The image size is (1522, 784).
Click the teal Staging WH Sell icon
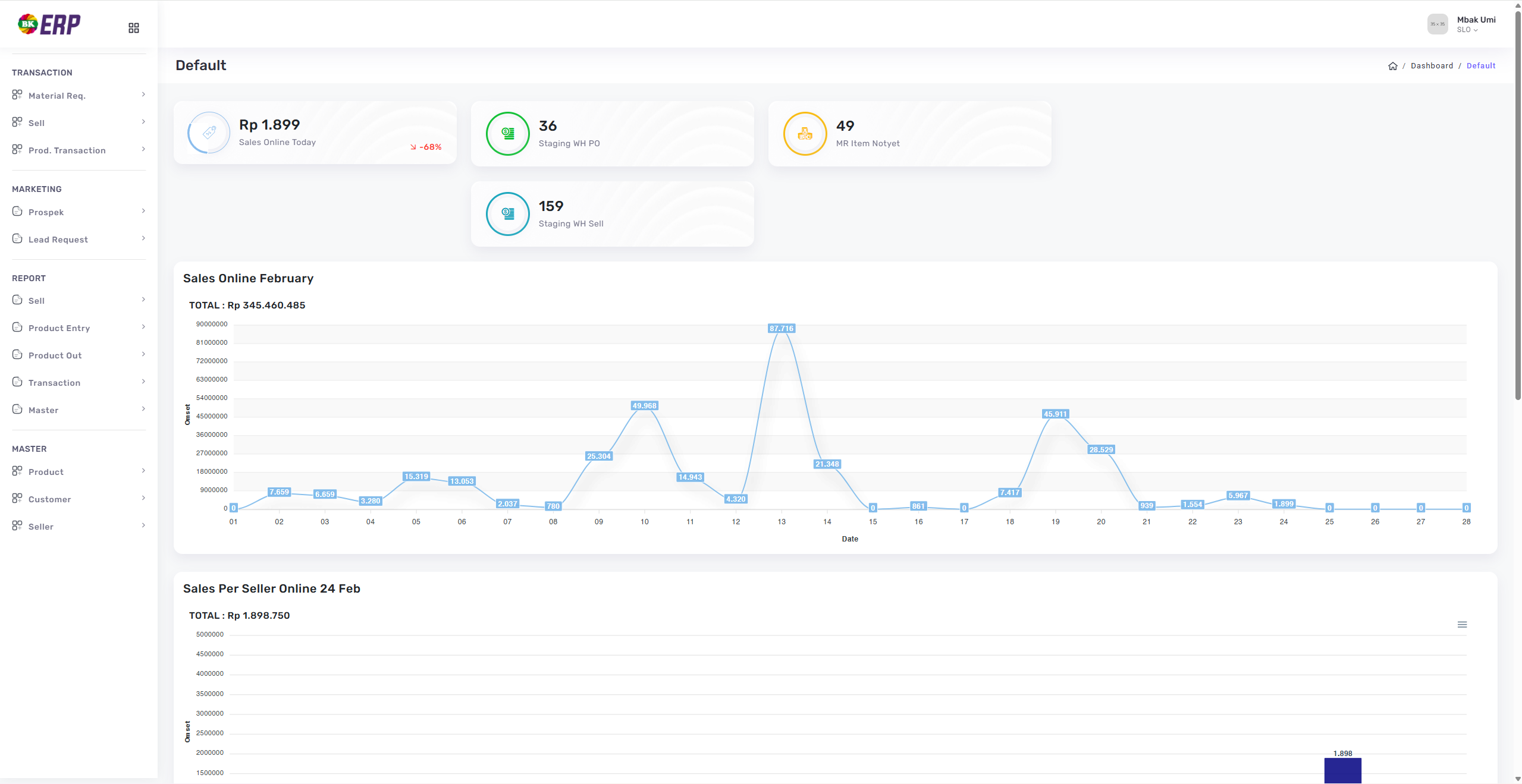pyautogui.click(x=507, y=214)
